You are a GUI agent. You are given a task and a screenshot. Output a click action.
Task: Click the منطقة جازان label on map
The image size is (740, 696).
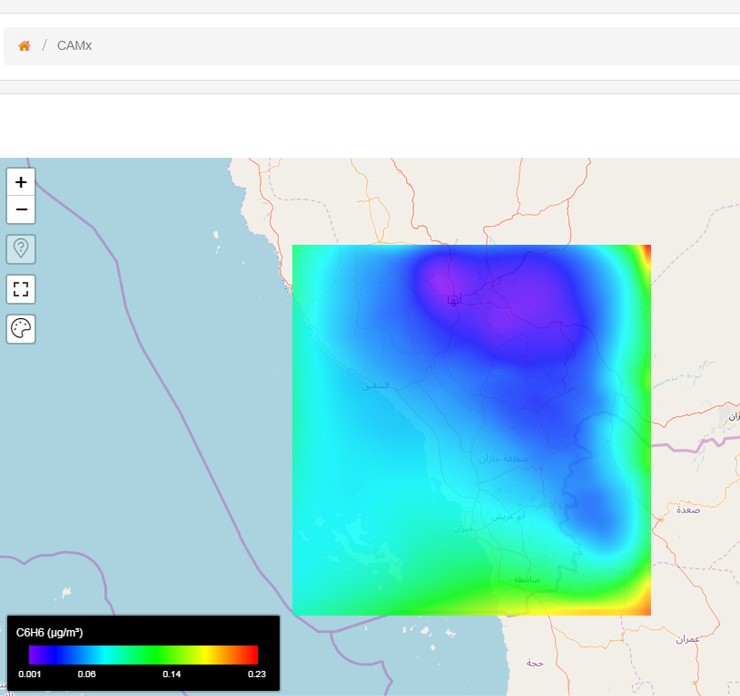click(x=504, y=459)
